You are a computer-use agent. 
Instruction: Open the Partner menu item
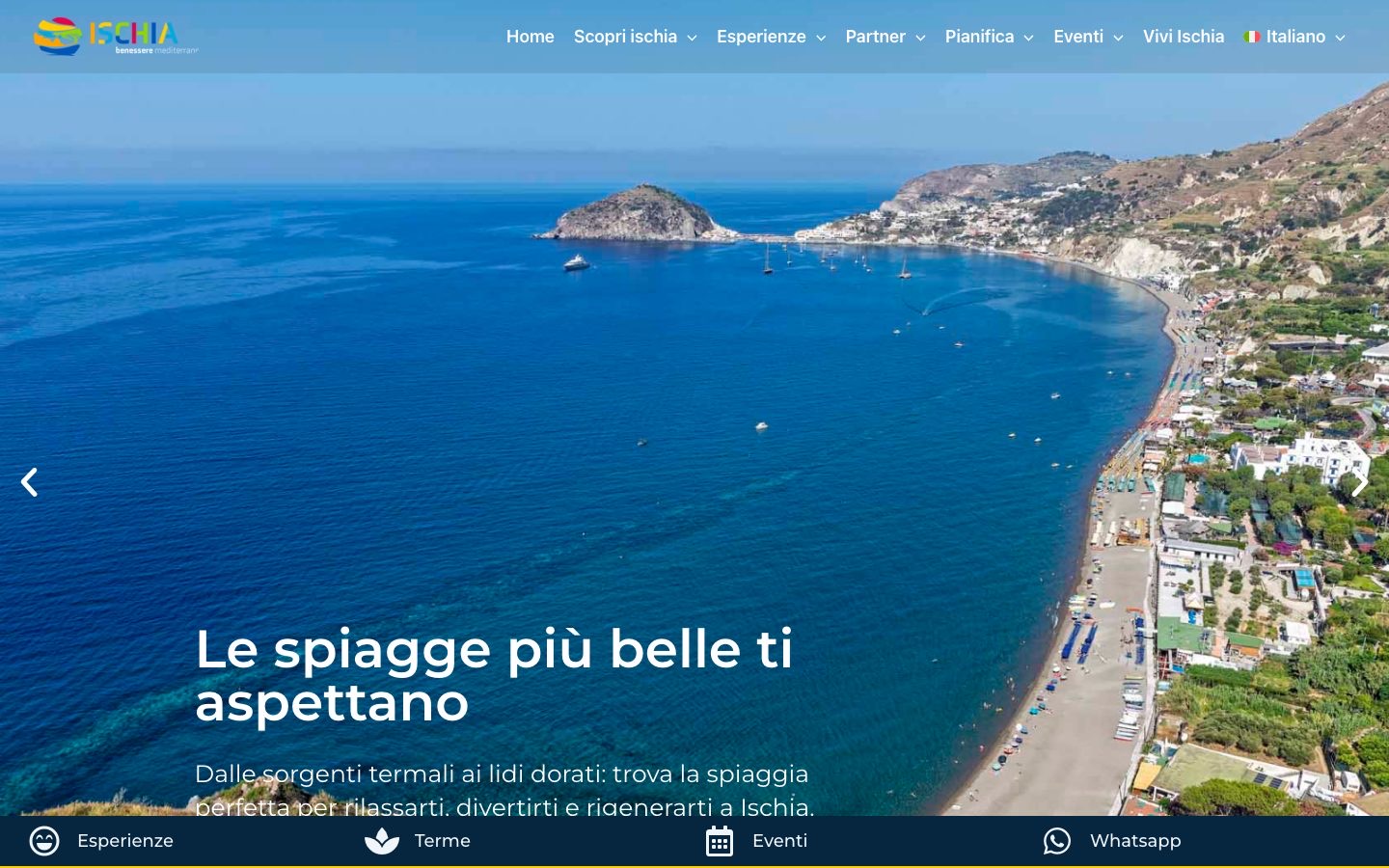pyautogui.click(x=876, y=37)
